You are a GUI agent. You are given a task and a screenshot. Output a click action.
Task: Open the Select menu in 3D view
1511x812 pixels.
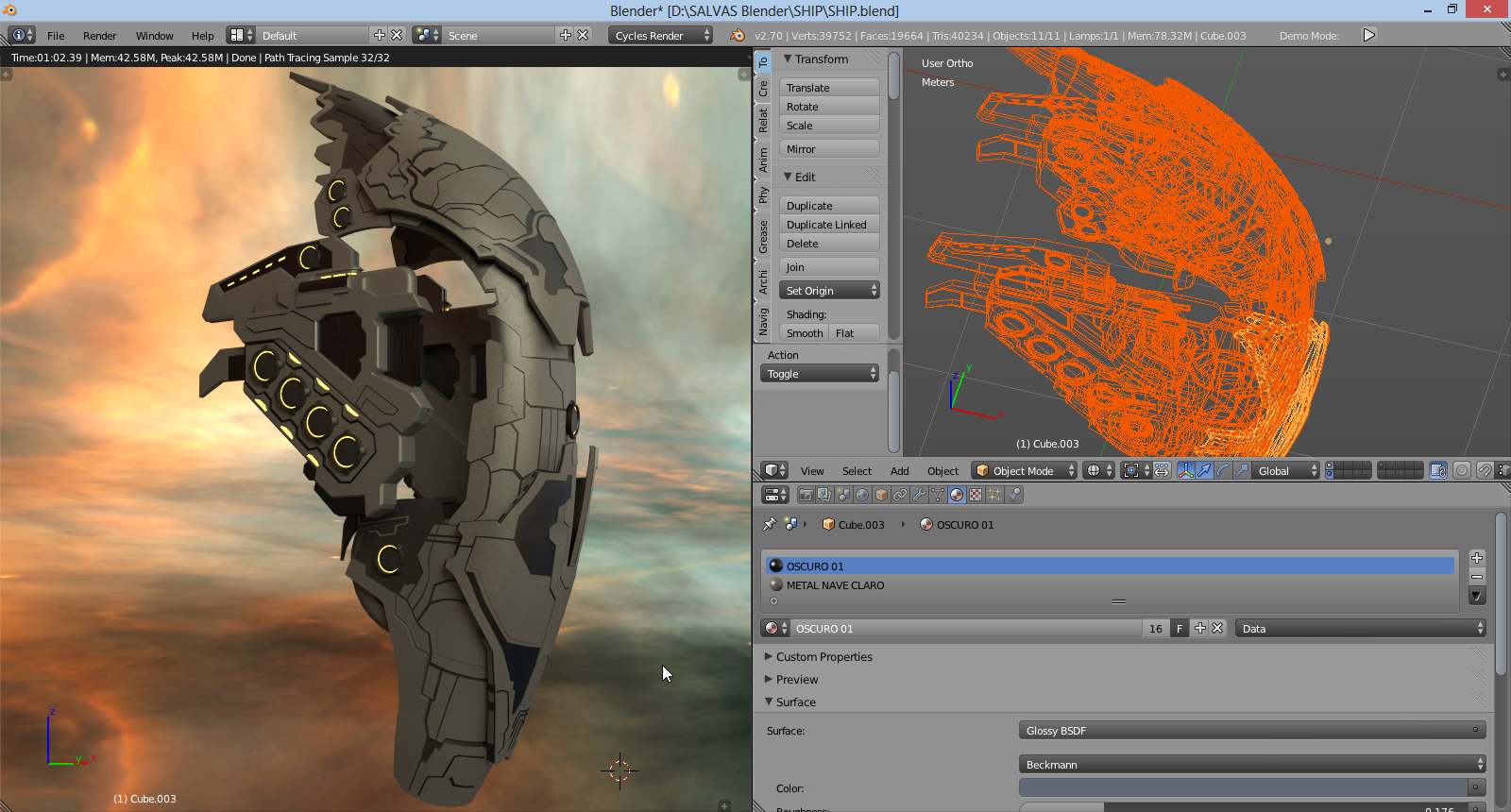coord(857,471)
